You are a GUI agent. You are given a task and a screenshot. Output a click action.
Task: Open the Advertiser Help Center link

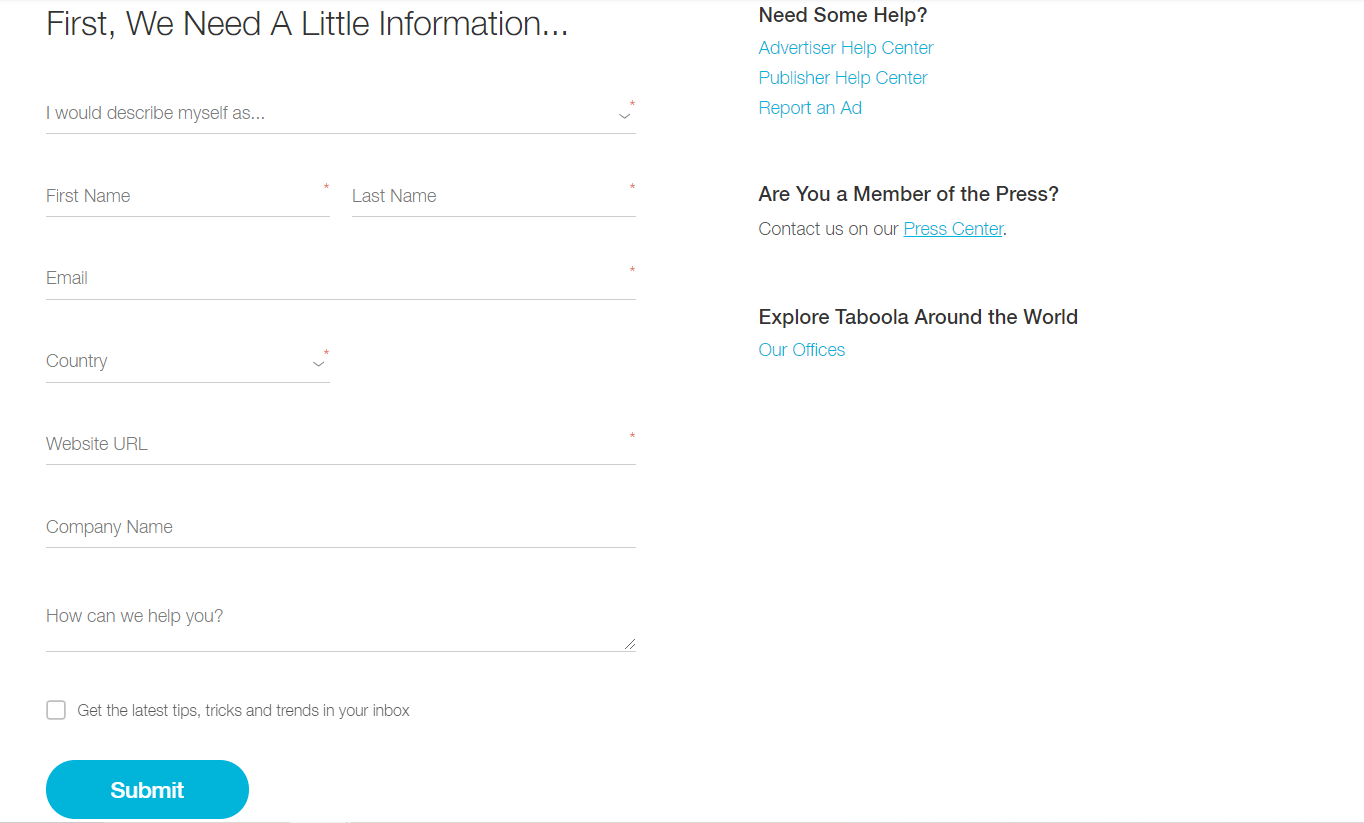pos(845,48)
